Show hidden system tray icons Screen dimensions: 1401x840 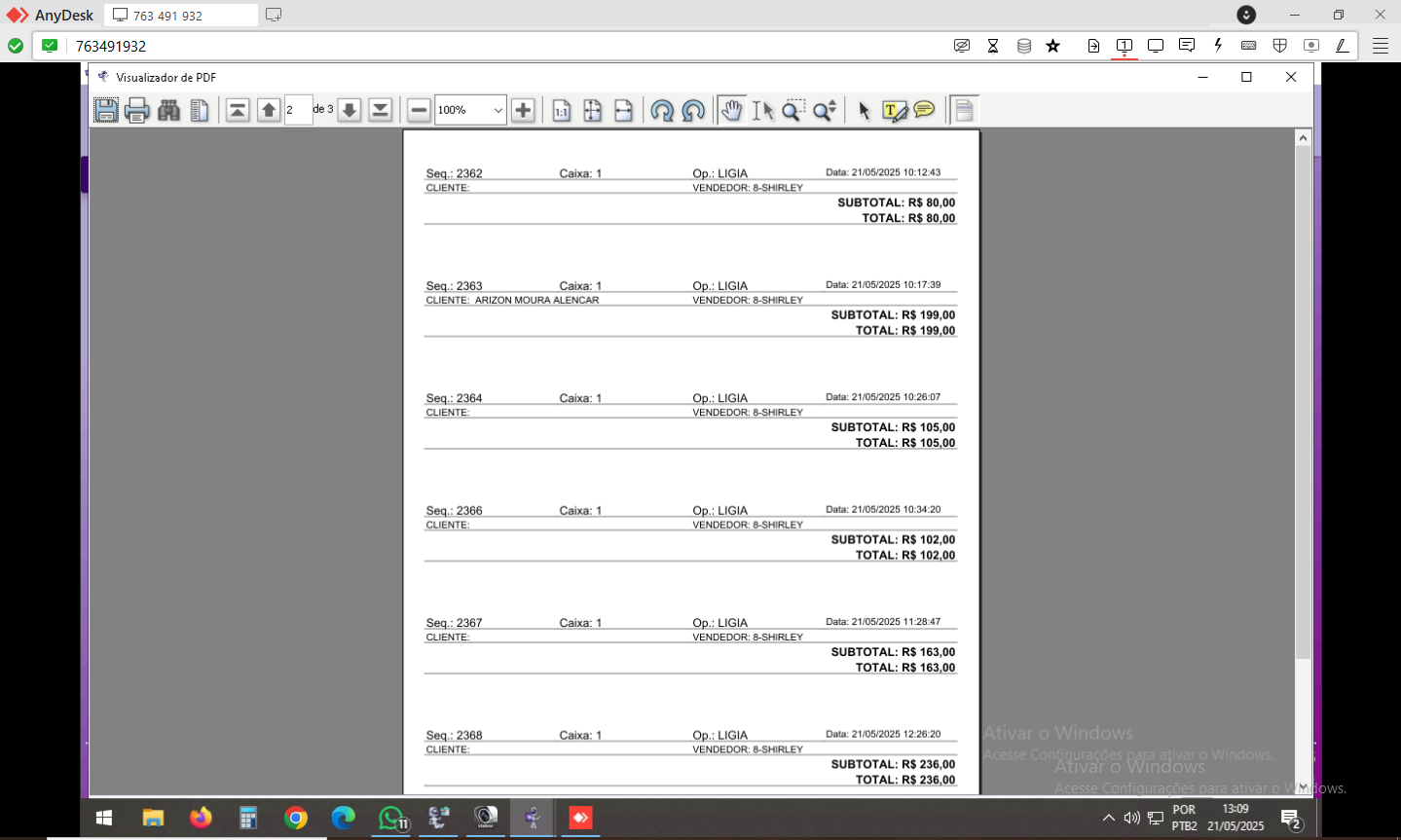1108,818
